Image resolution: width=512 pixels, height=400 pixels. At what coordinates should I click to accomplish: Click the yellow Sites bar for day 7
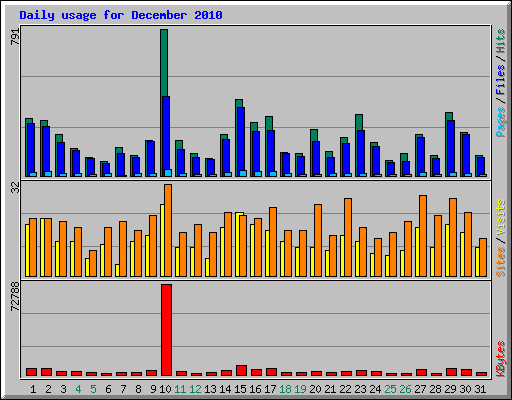pos(117,270)
